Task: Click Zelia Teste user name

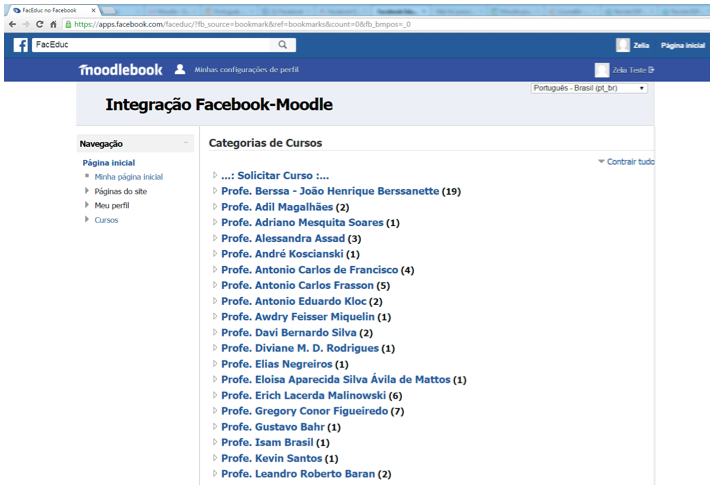Action: (629, 70)
